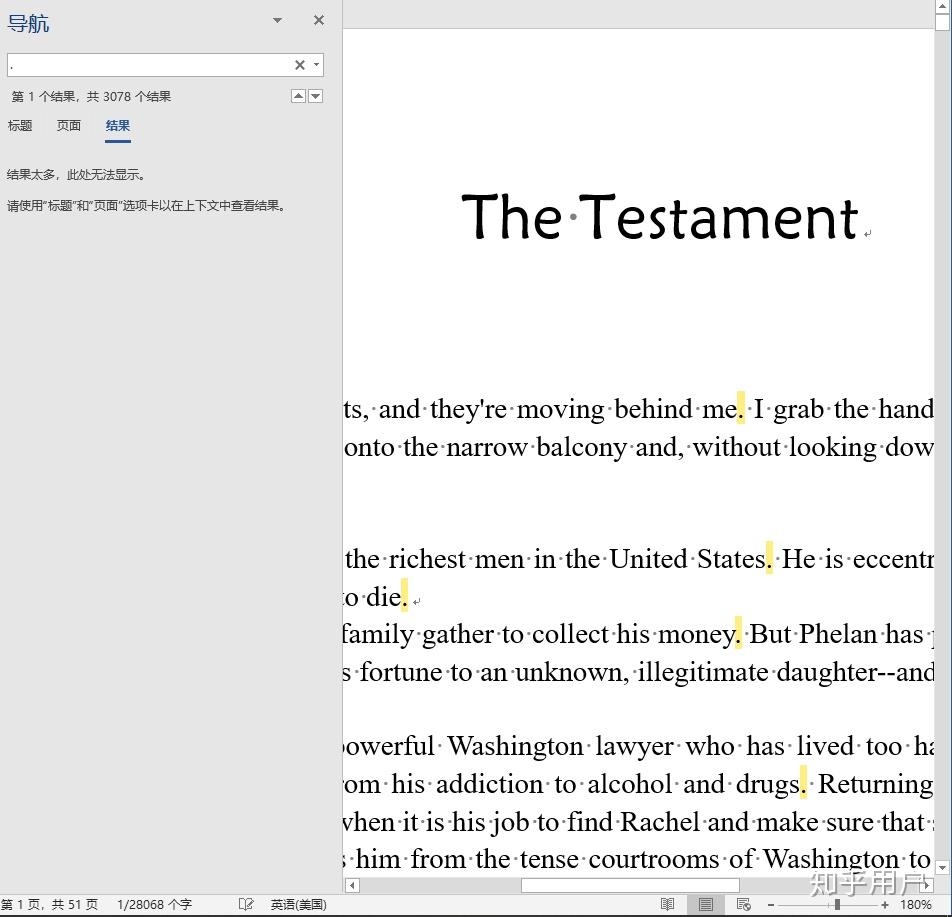Click the document title 'The Testament'
952x917 pixels.
tap(661, 217)
